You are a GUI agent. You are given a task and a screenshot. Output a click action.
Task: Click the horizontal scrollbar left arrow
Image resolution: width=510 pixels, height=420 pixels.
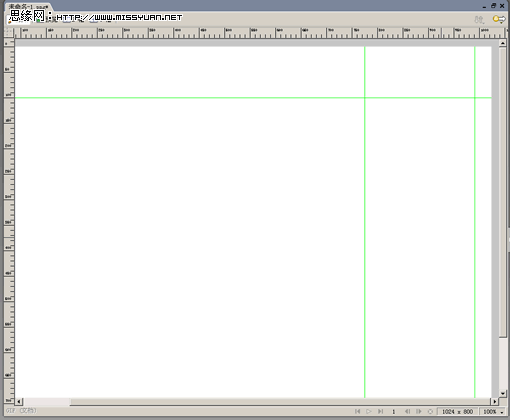pos(19,402)
